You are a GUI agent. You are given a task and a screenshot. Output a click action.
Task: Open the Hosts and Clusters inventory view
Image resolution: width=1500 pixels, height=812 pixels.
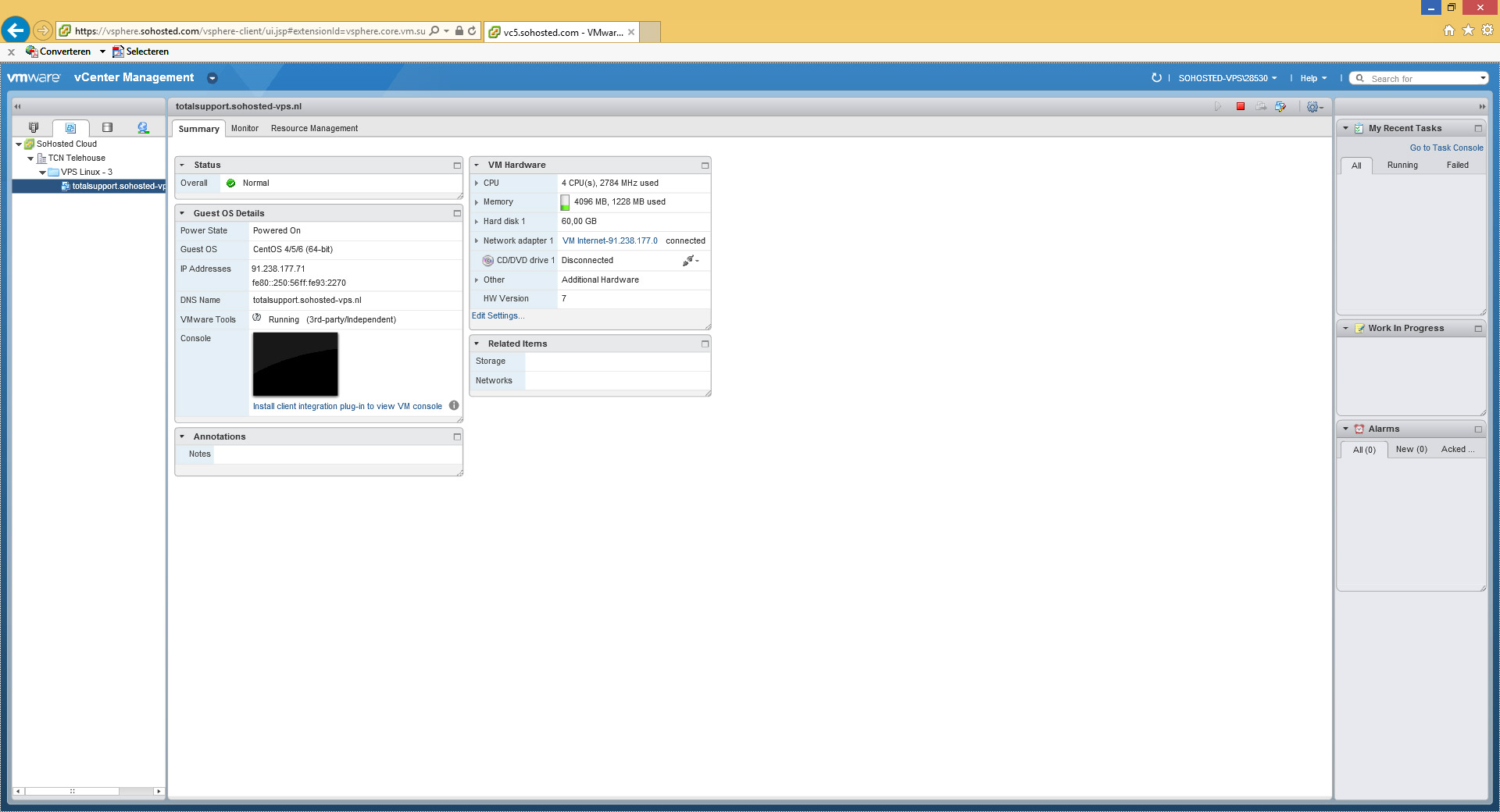pyautogui.click(x=34, y=127)
